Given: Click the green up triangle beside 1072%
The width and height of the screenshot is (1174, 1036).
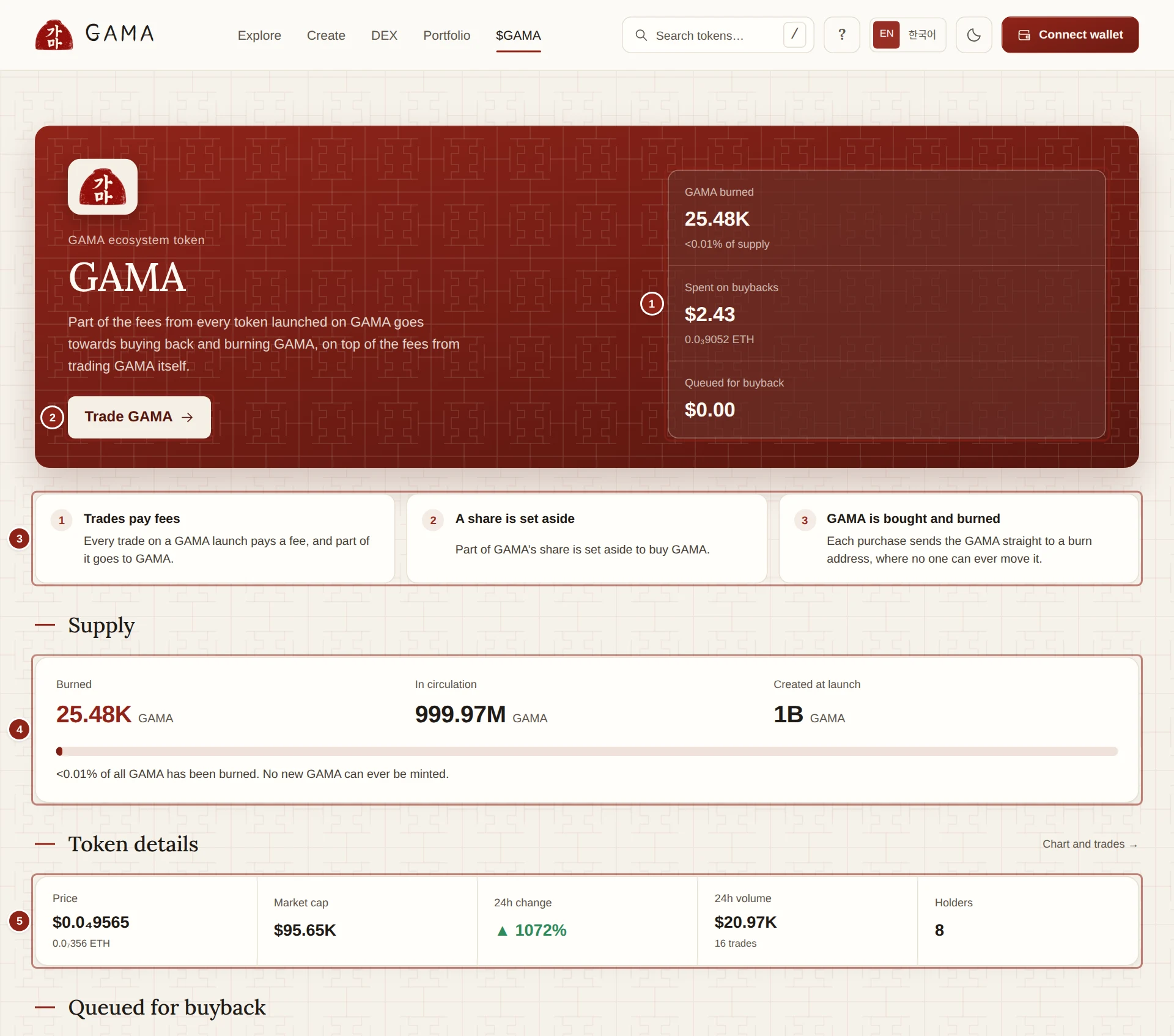Looking at the screenshot, I should pos(502,931).
